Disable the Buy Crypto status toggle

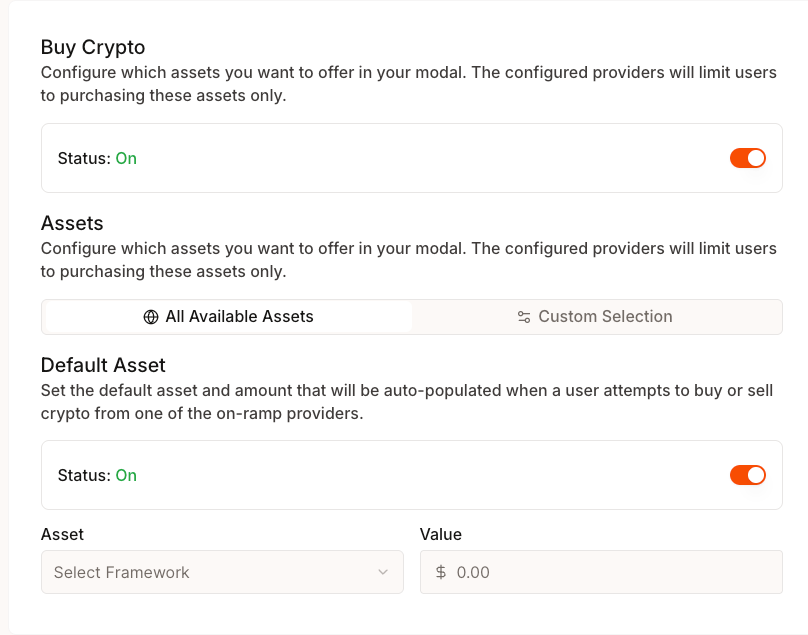747,157
